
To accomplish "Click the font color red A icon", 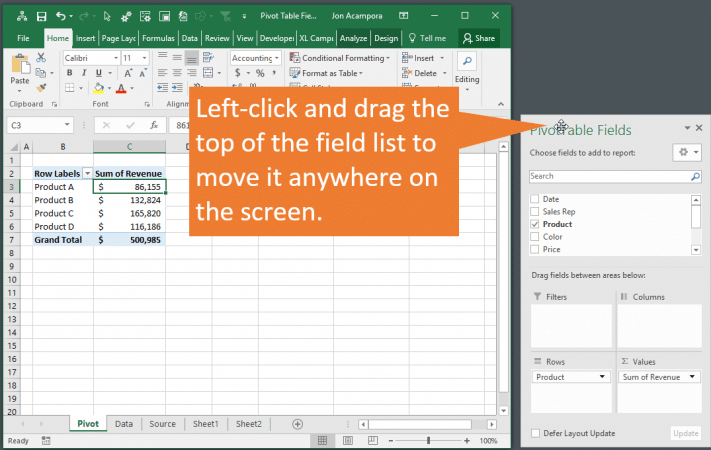I will (x=119, y=89).
